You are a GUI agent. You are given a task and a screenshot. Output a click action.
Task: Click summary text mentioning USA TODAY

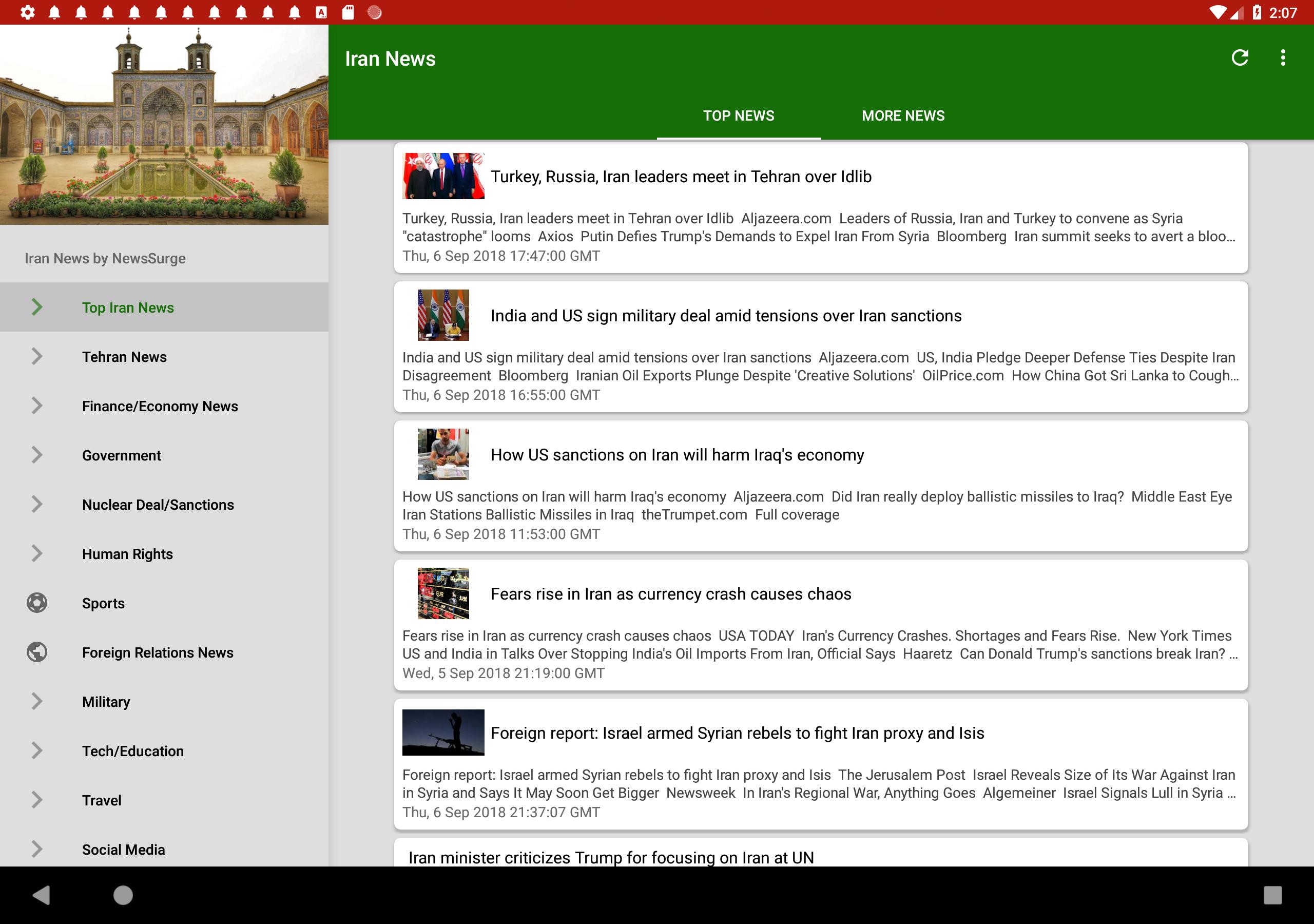(x=820, y=645)
